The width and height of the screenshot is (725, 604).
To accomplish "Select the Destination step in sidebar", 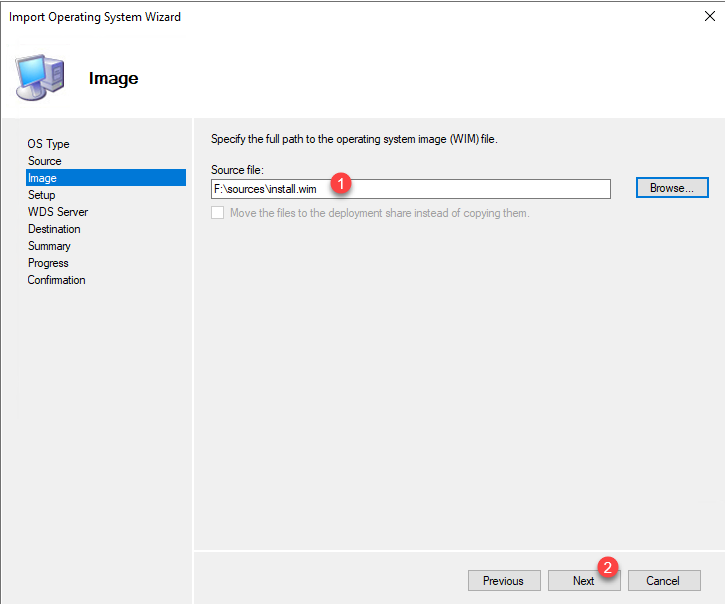I will 54,229.
